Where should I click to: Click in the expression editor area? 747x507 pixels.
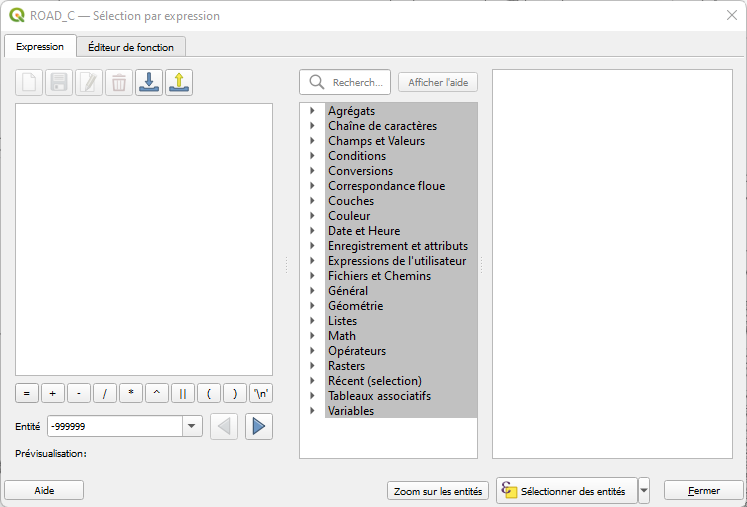coord(144,239)
